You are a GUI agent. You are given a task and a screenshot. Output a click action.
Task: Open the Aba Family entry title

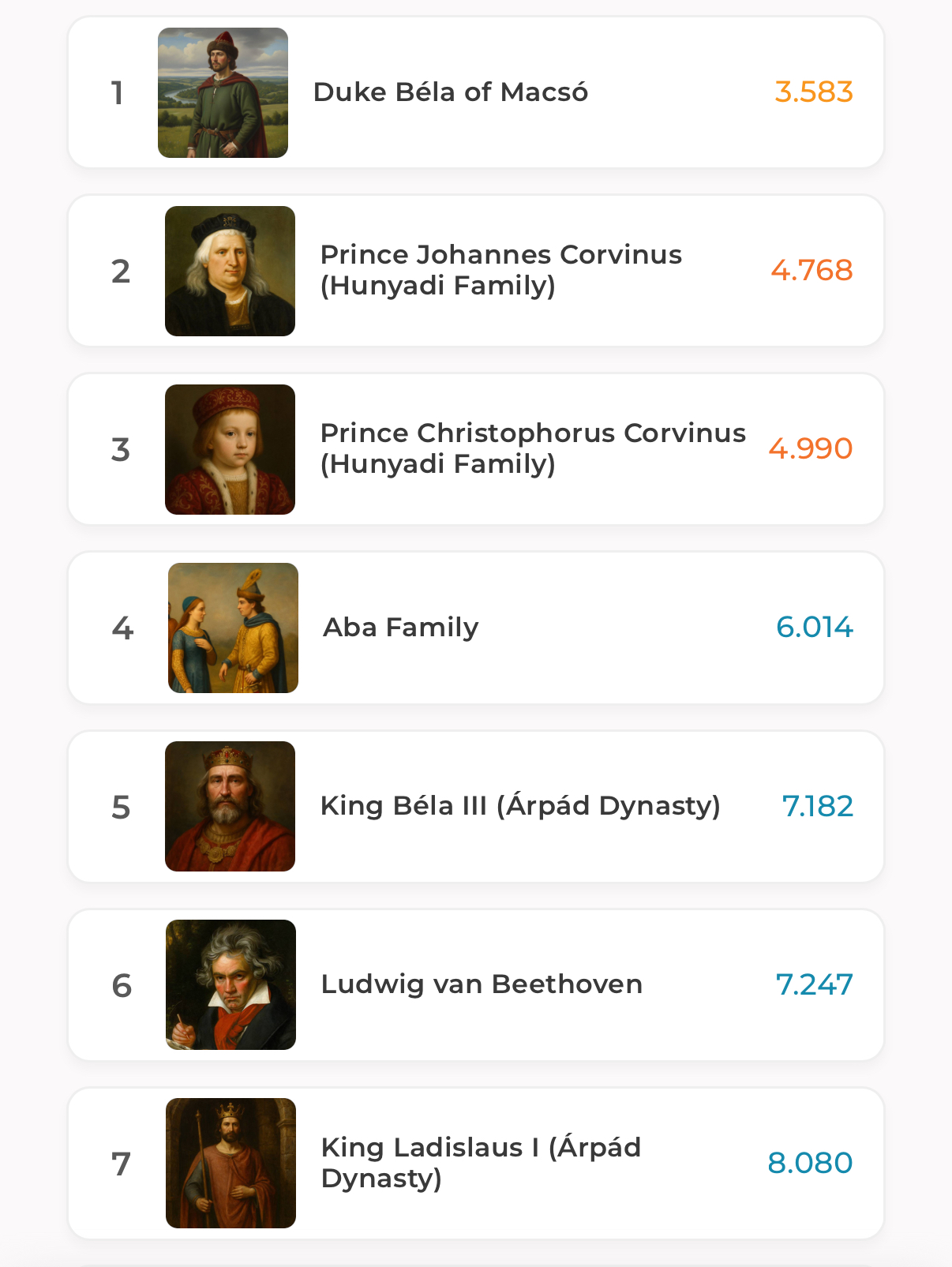pyautogui.click(x=400, y=628)
